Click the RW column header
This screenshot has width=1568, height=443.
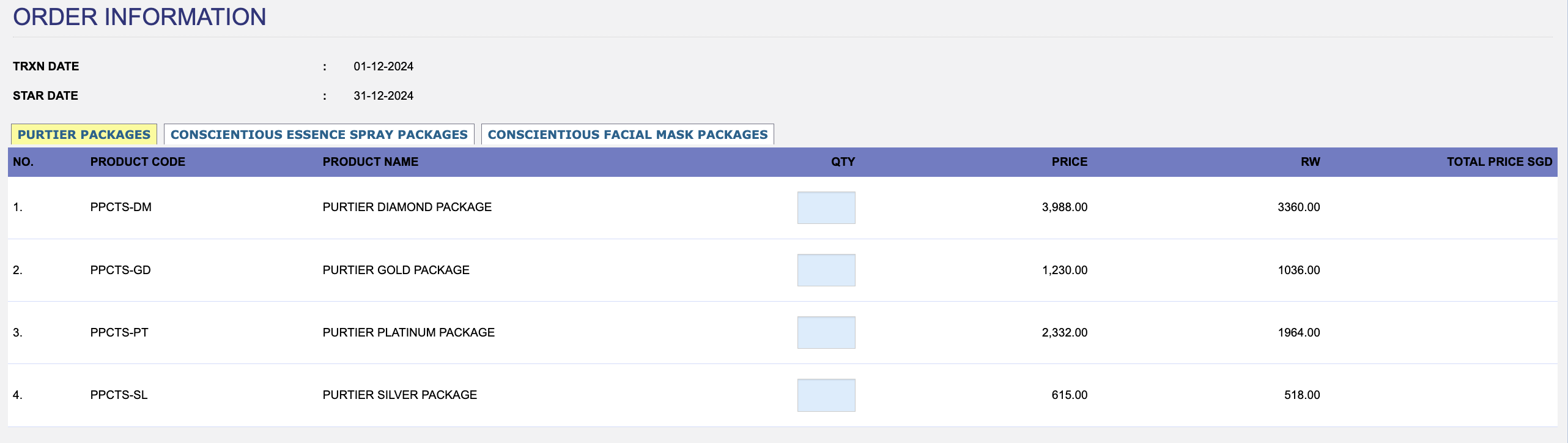pyautogui.click(x=1310, y=162)
